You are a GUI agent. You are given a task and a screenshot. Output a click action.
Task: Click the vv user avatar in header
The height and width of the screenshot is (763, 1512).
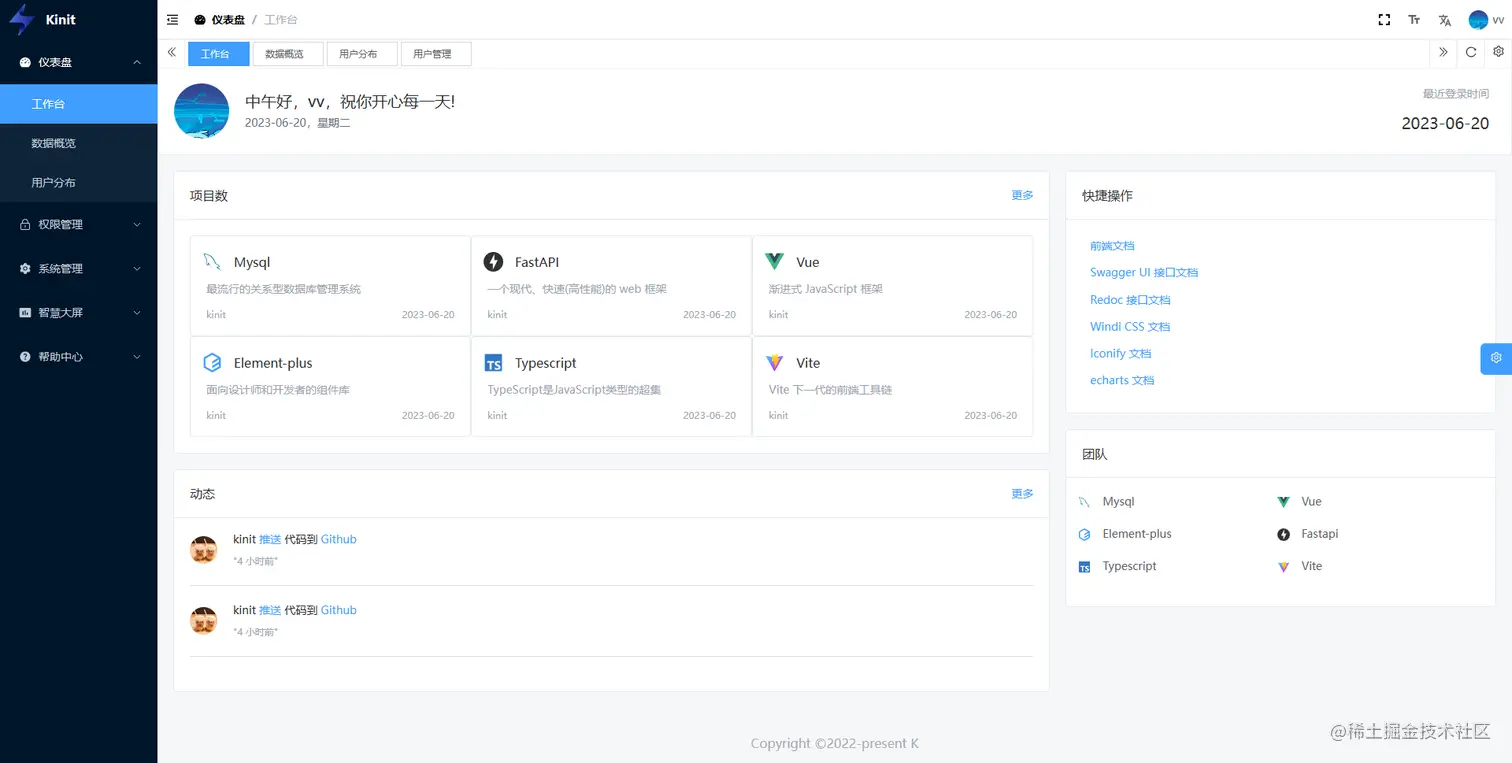click(1478, 20)
